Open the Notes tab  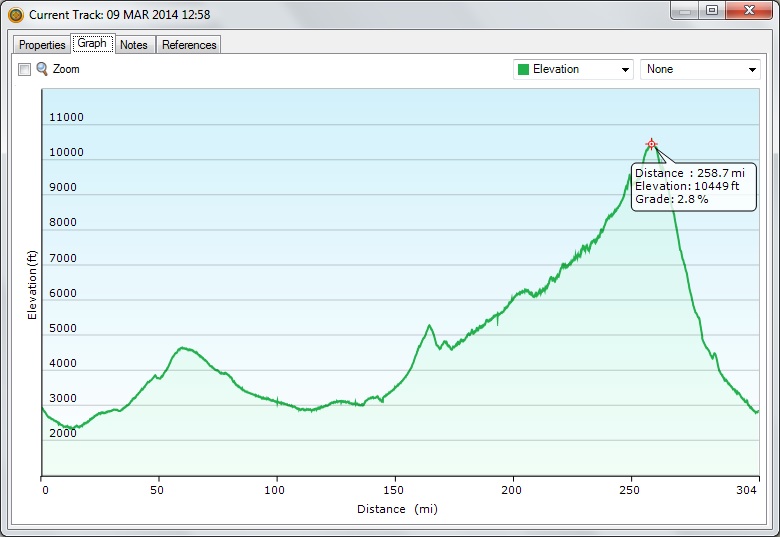pos(134,45)
